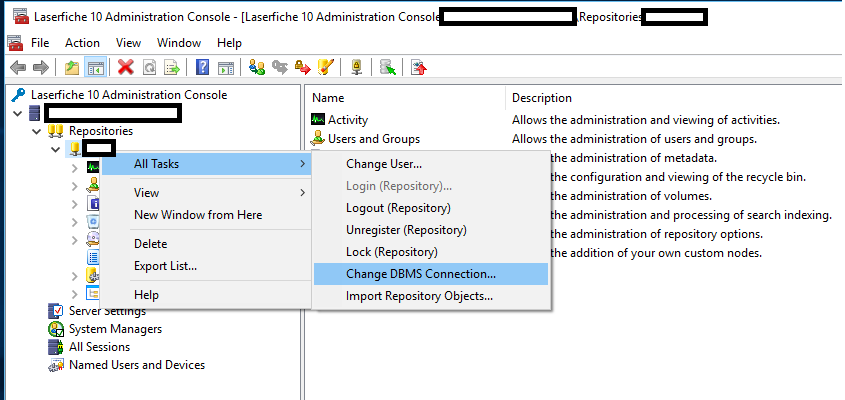Click the gray key Login toolbar icon

tap(279, 67)
